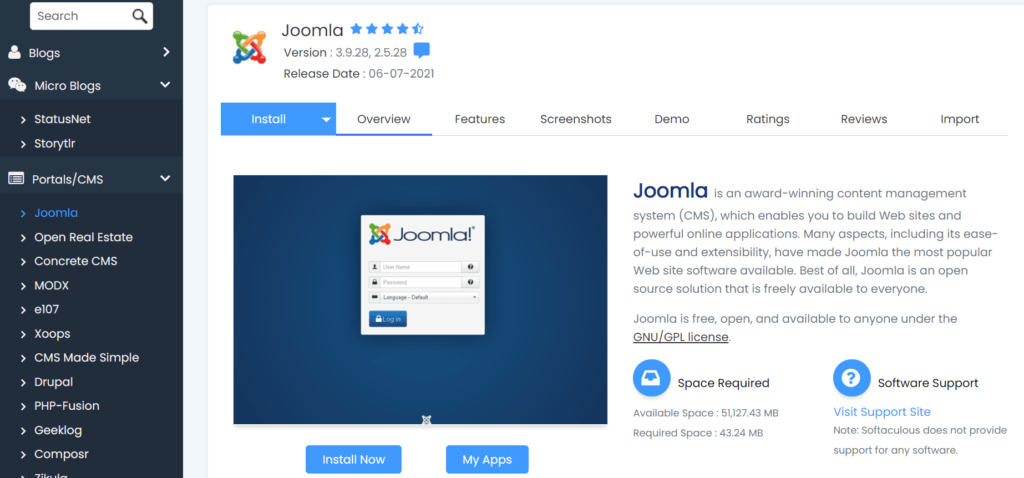Select PHP-Fusion in the sidebar
The image size is (1024, 478).
tap(67, 406)
